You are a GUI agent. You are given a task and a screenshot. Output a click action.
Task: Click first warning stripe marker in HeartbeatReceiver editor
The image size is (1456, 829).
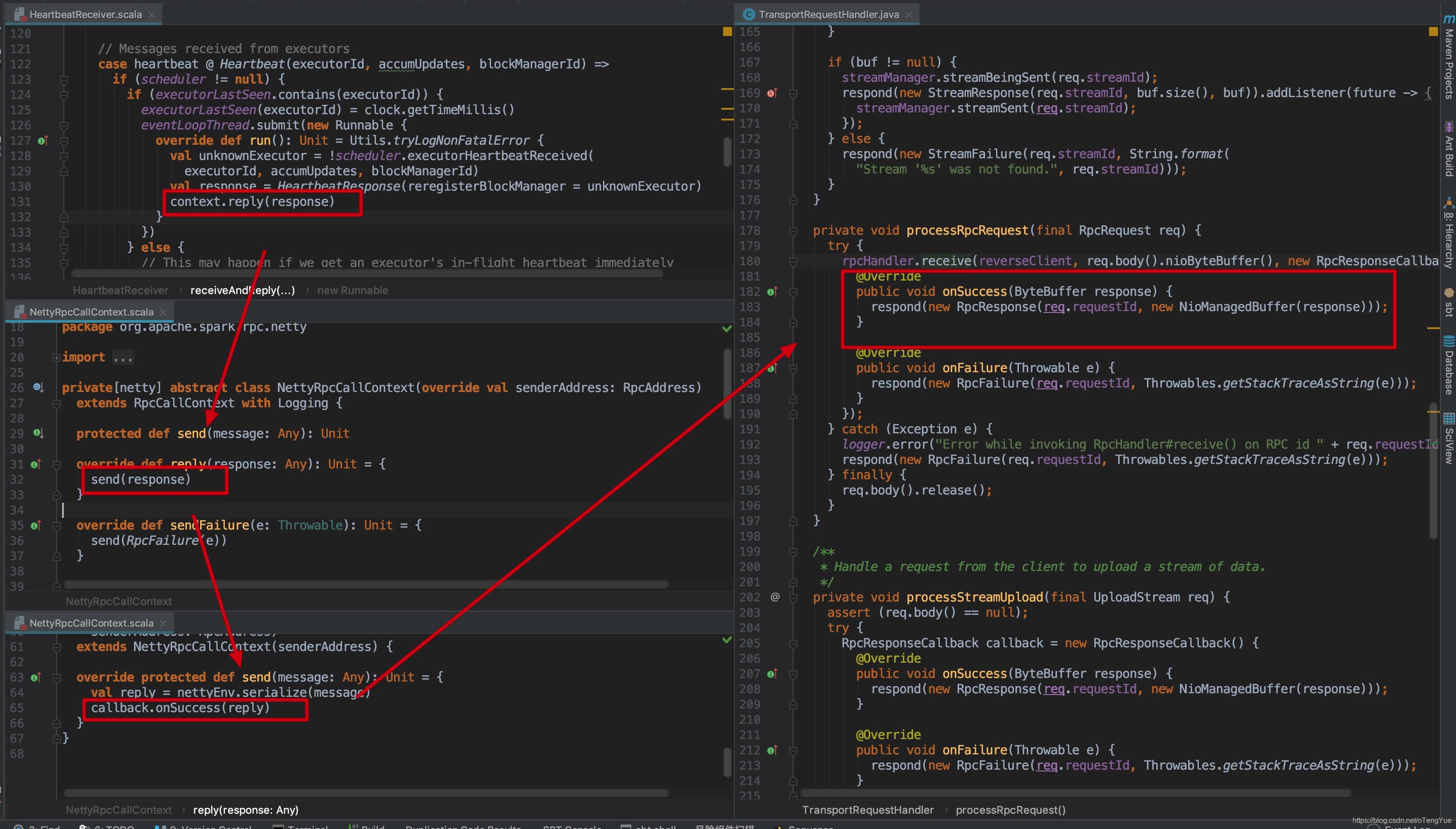click(727, 89)
